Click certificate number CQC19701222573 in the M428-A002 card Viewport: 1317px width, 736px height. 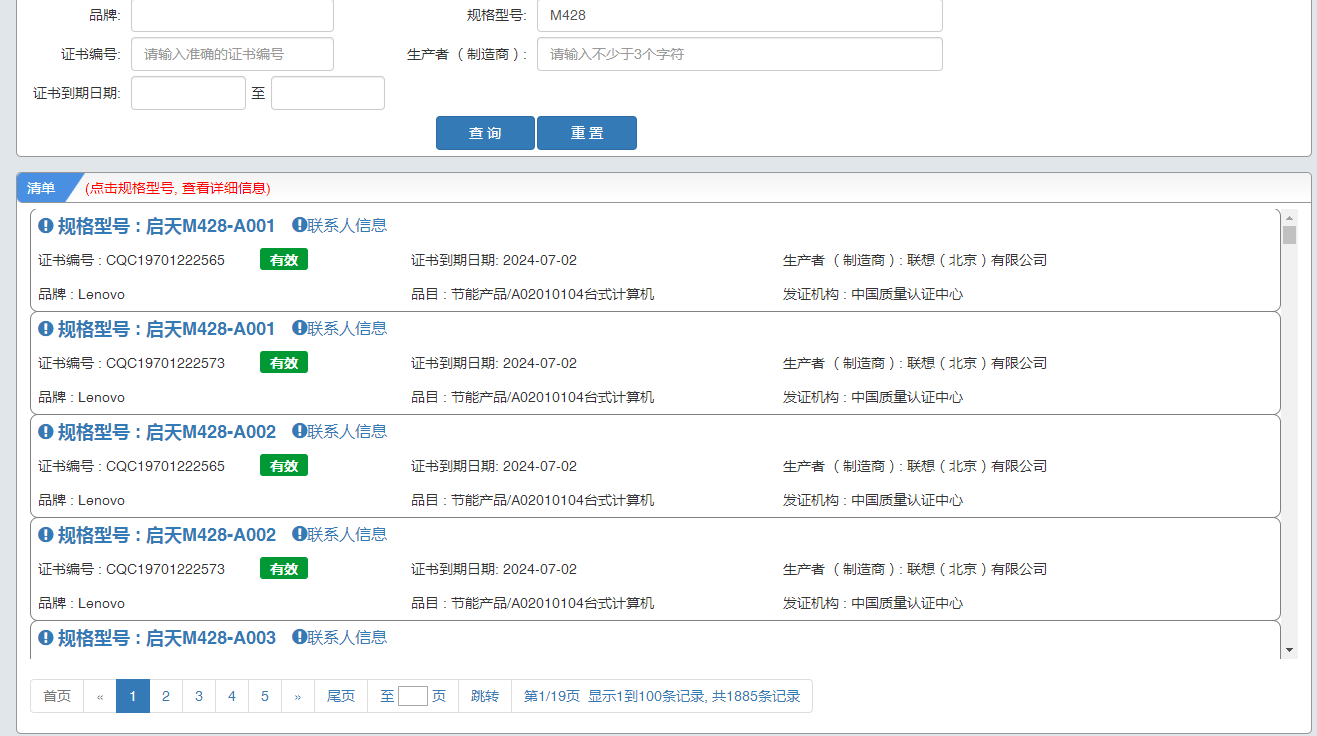[x=166, y=569]
